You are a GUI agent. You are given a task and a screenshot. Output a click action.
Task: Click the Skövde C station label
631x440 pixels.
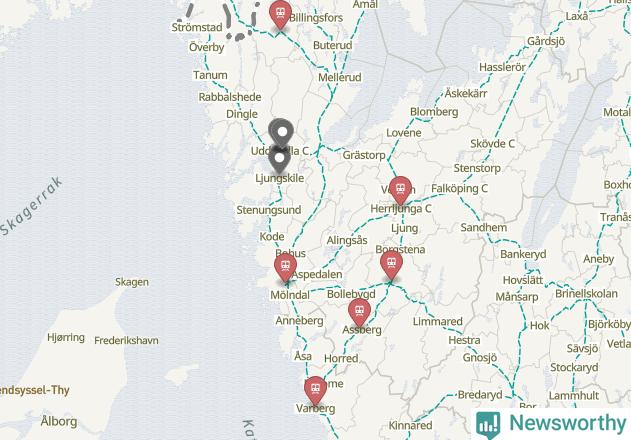[492, 144]
